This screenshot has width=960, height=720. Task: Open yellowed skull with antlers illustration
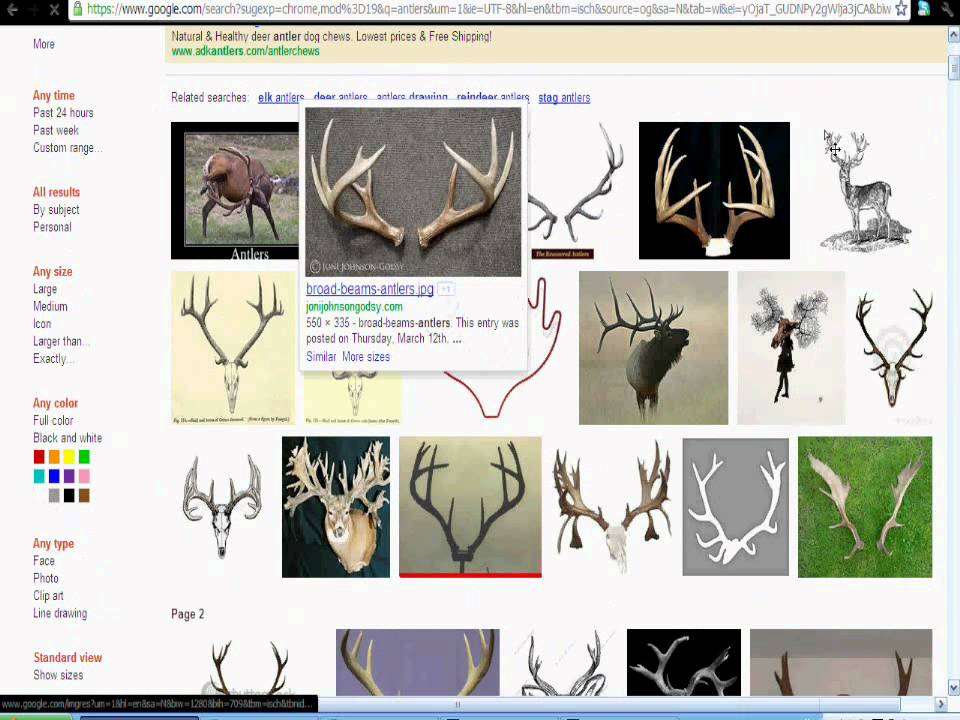(233, 348)
